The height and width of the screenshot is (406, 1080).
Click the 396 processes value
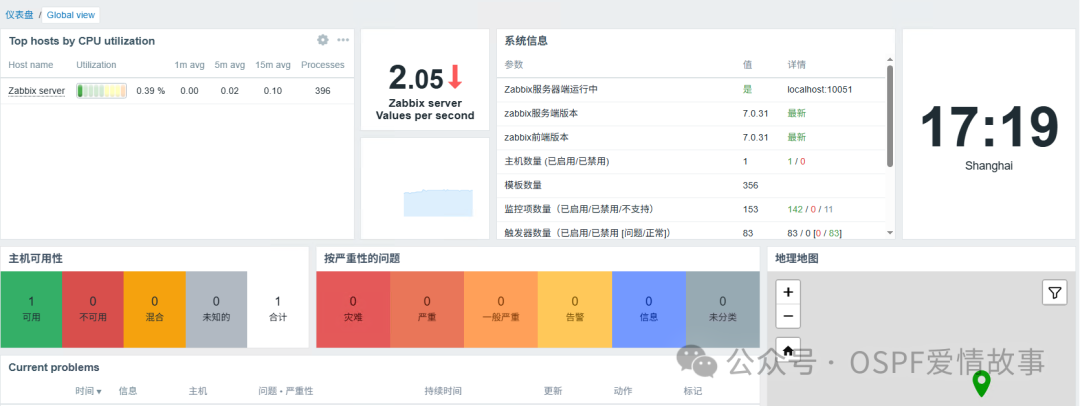pyautogui.click(x=322, y=91)
